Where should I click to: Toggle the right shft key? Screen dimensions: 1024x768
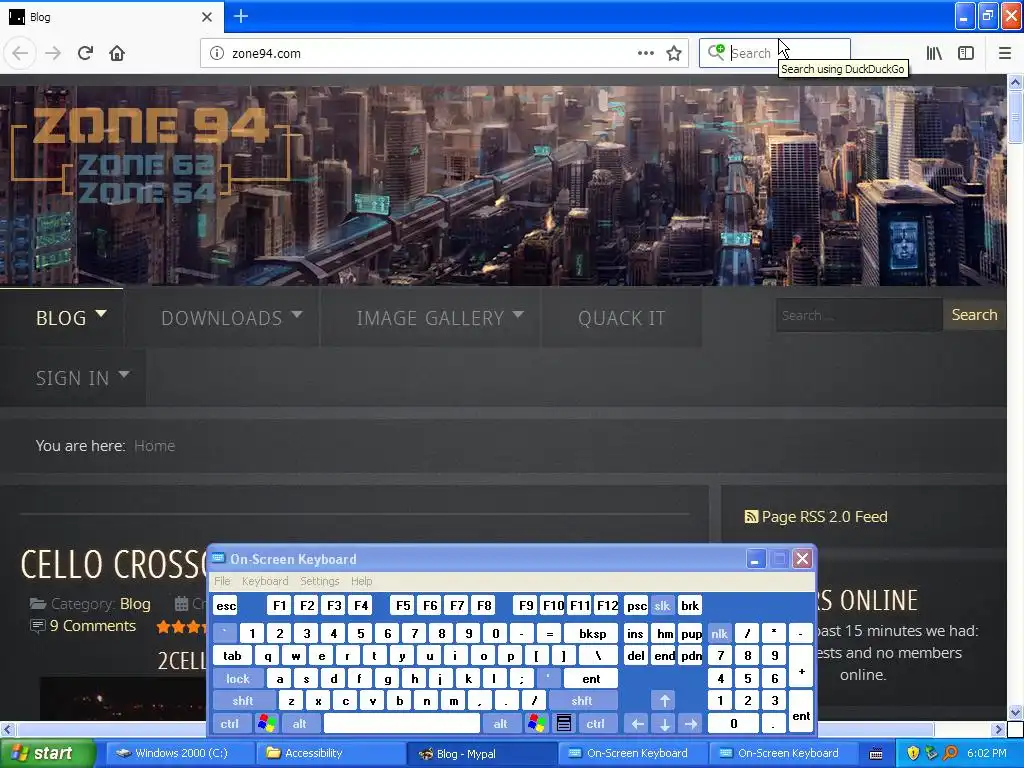point(581,701)
